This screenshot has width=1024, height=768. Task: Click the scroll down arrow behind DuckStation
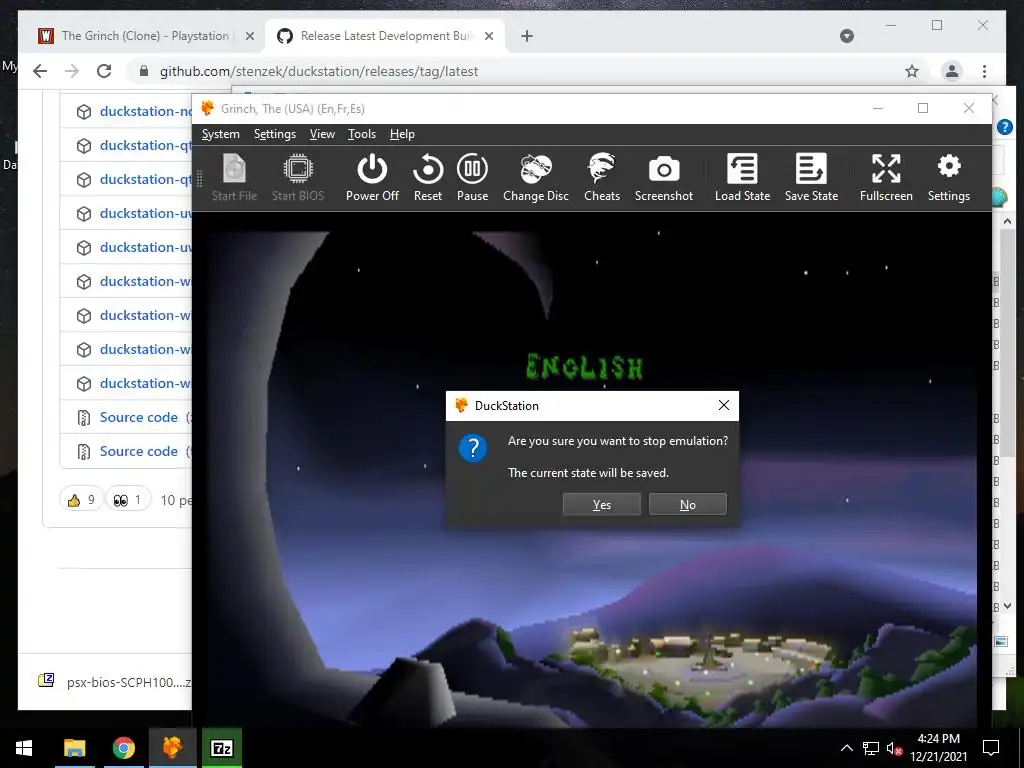pyautogui.click(x=1007, y=606)
